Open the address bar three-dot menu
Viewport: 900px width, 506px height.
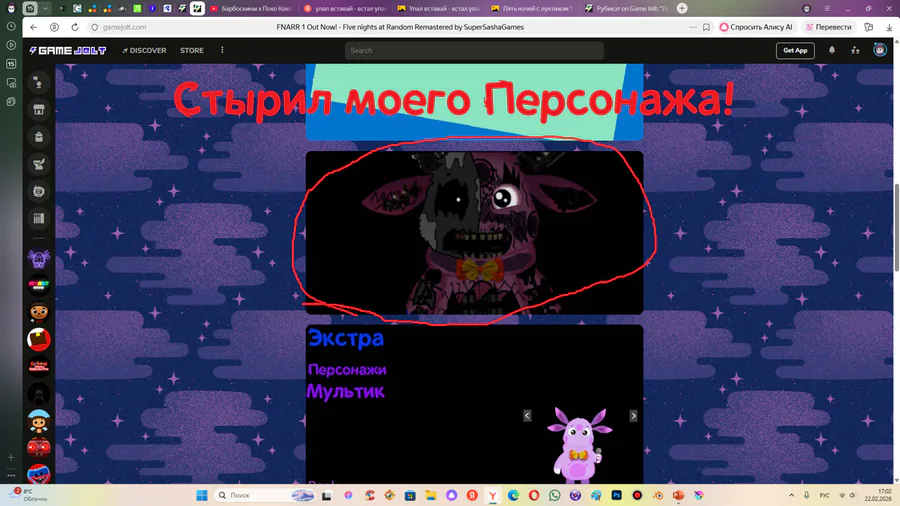pyautogui.click(x=693, y=27)
